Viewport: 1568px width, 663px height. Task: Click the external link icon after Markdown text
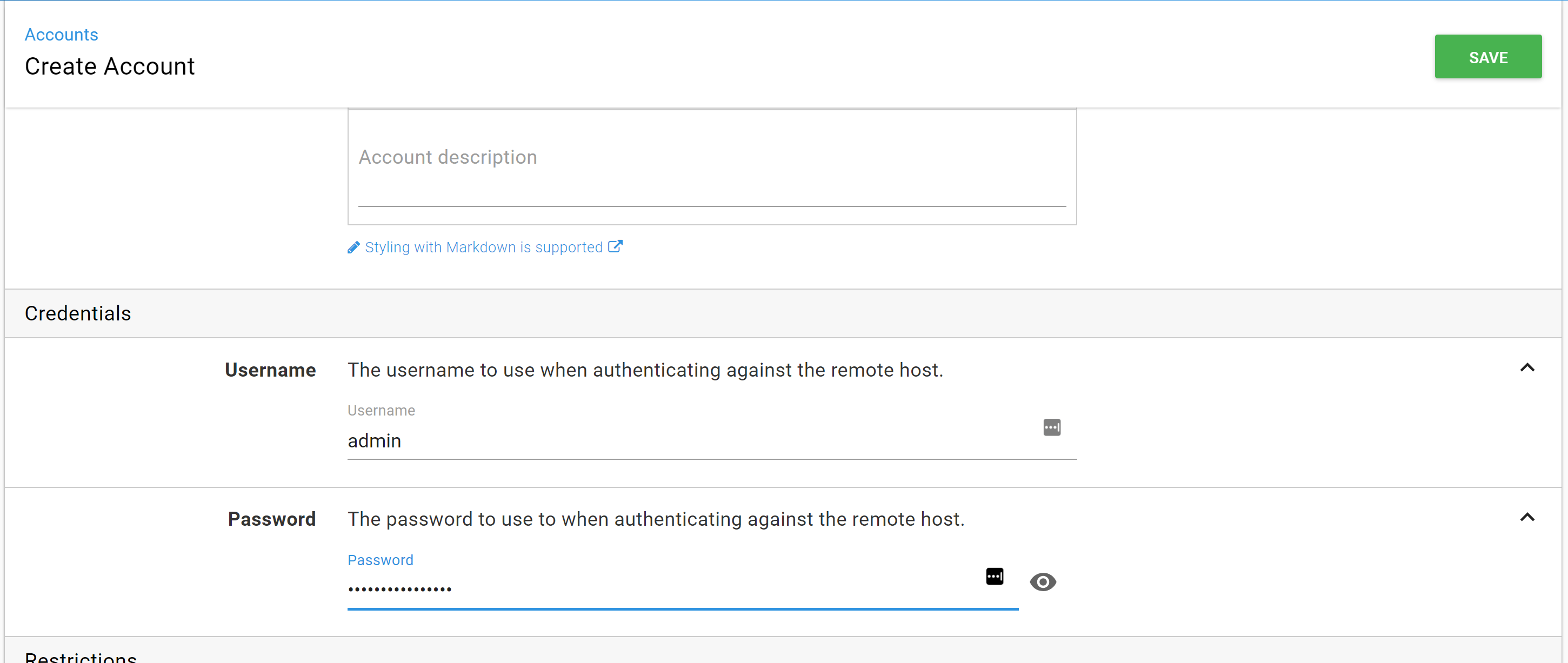click(616, 246)
